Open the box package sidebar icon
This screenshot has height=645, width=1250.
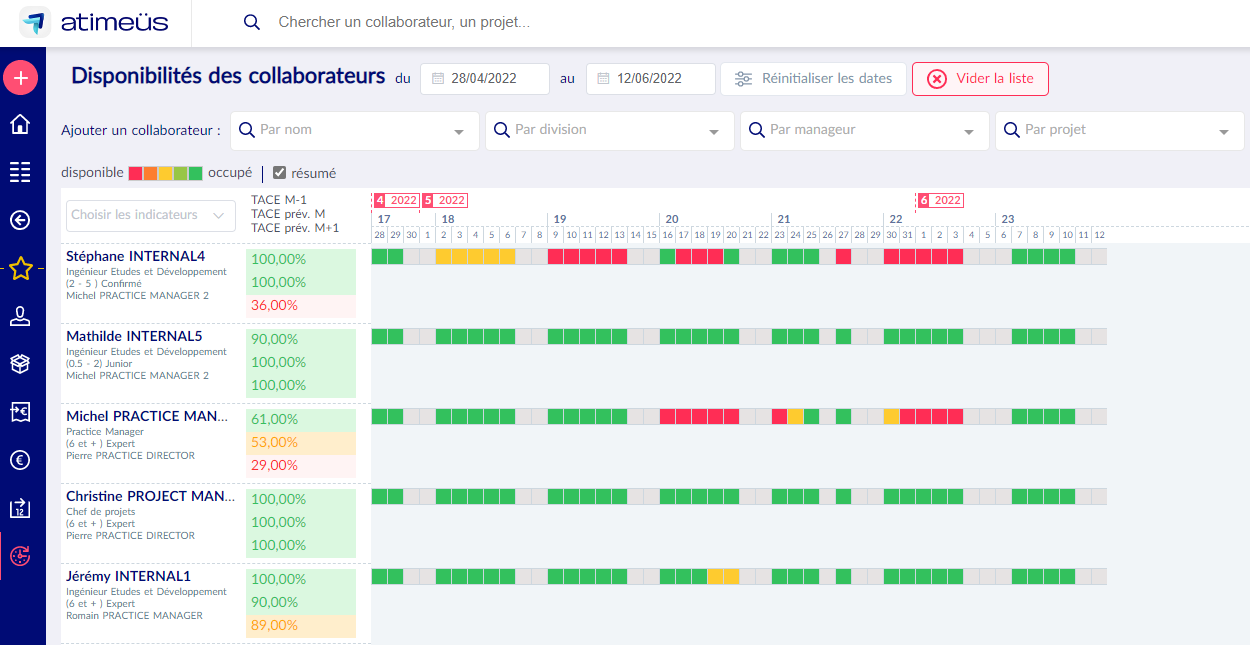click(x=20, y=364)
